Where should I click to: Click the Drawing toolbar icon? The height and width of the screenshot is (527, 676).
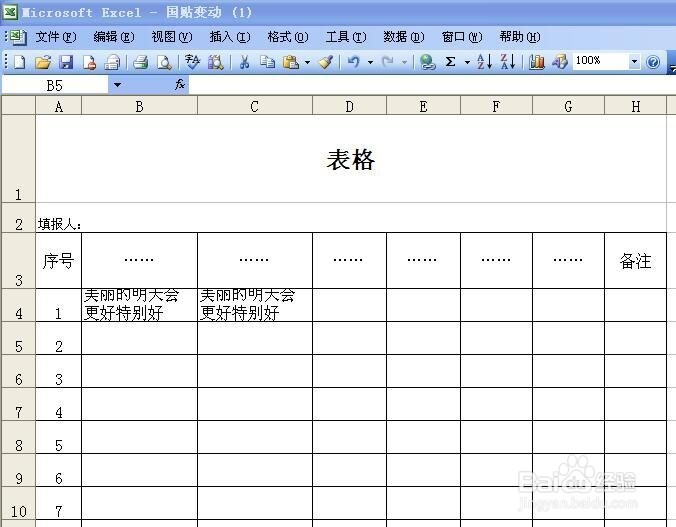coord(560,62)
